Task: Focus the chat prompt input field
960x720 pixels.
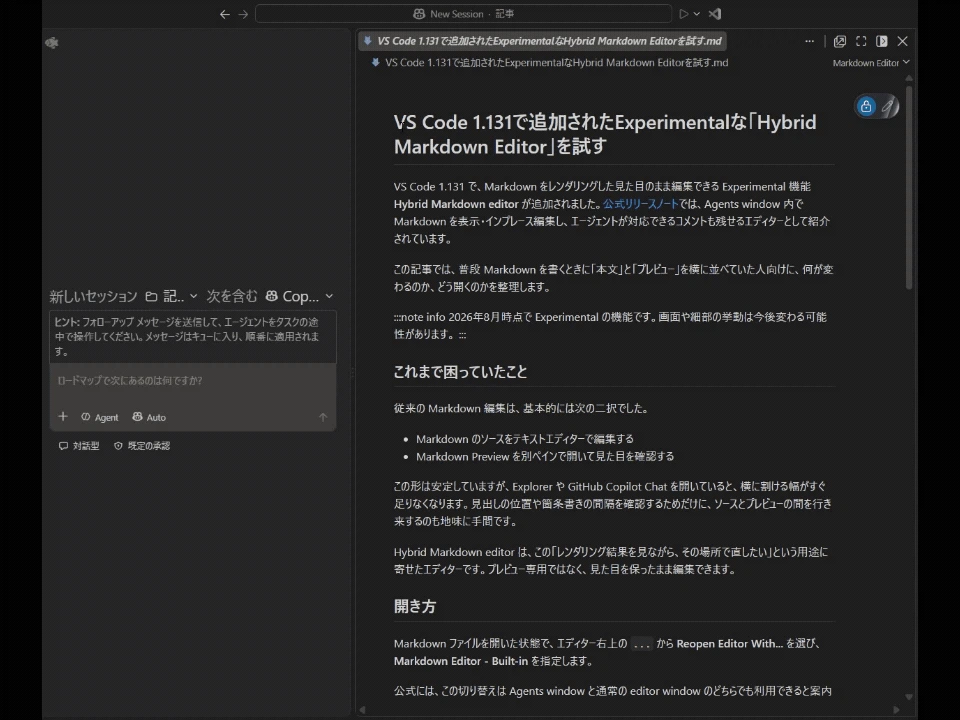Action: point(193,381)
